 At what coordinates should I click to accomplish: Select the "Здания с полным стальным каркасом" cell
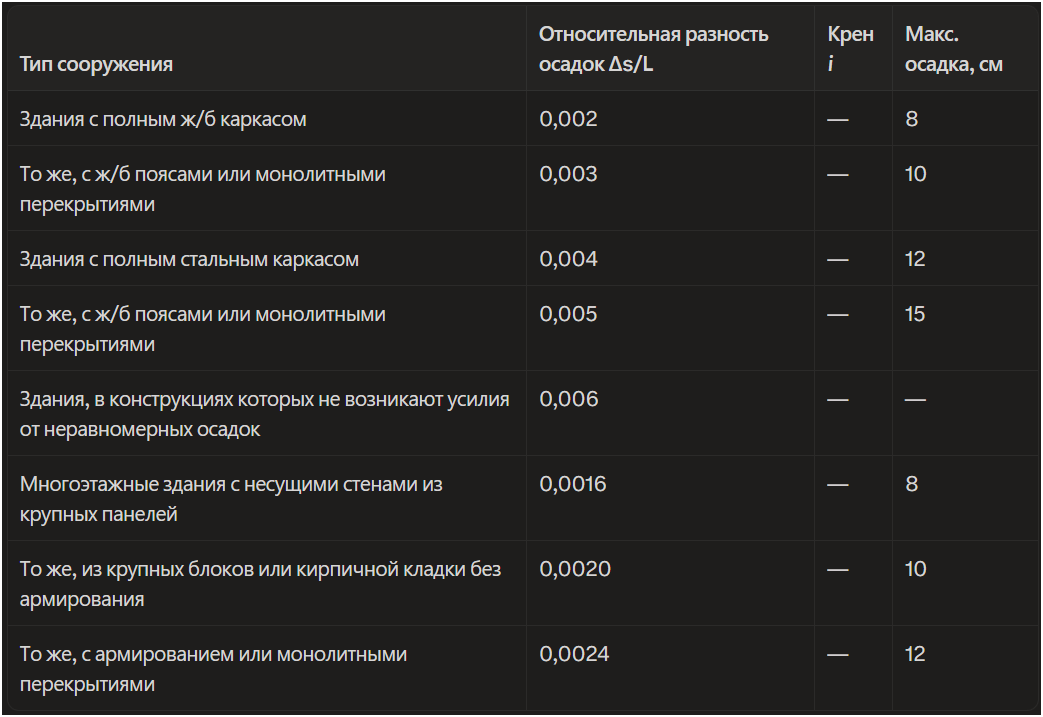(189, 259)
